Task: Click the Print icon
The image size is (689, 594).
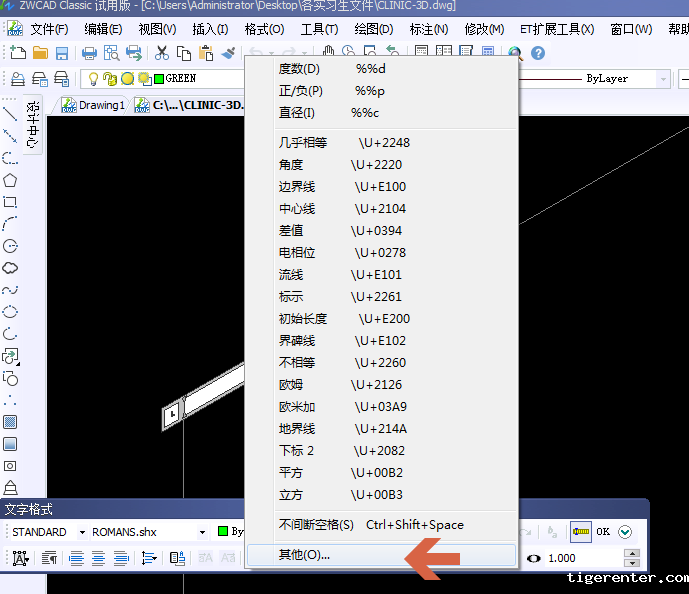Action: 89,53
